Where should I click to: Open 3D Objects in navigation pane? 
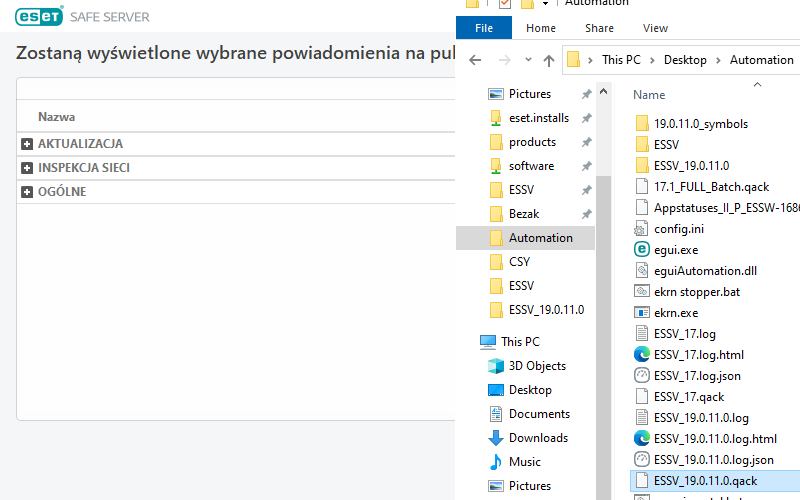537,366
